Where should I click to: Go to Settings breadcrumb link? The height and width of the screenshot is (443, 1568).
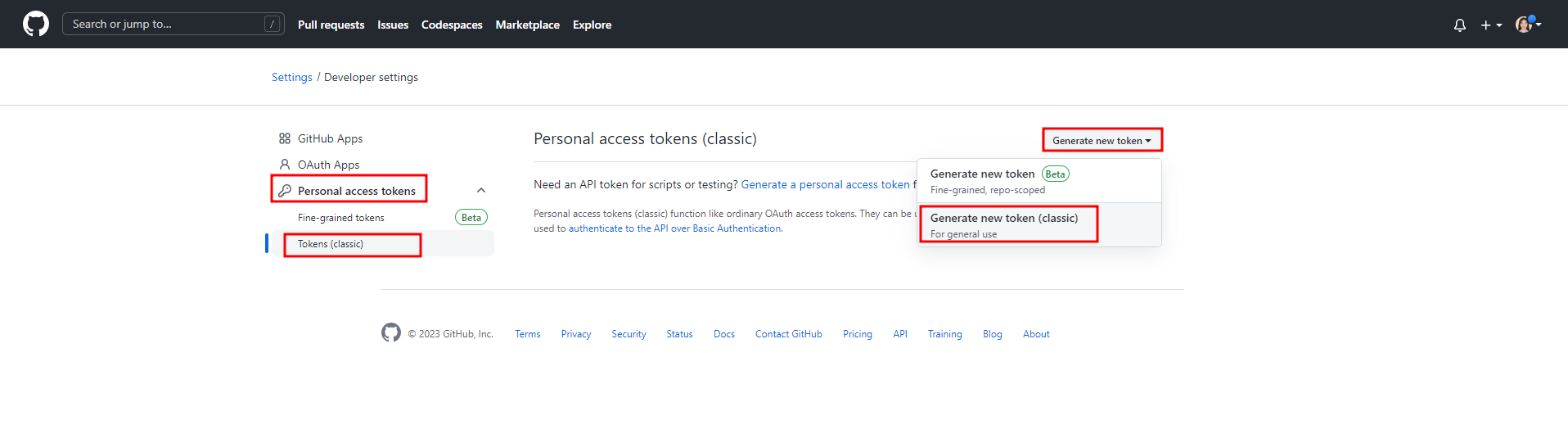click(292, 77)
